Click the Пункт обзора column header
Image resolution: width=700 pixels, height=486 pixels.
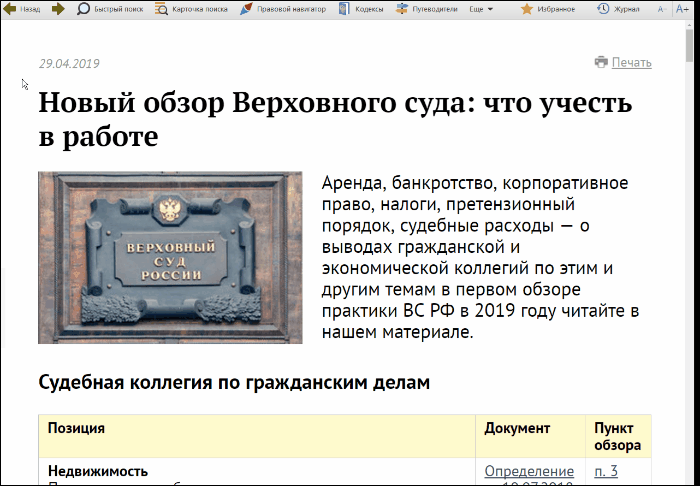pyautogui.click(x=617, y=436)
